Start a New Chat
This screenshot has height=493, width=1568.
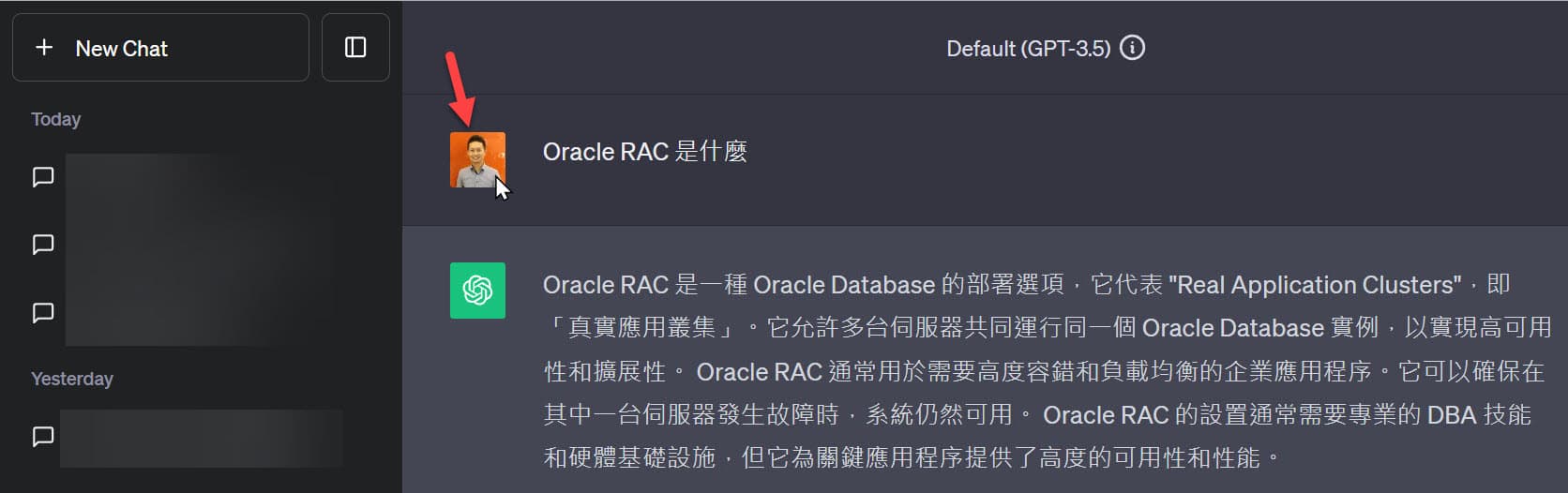click(x=160, y=48)
